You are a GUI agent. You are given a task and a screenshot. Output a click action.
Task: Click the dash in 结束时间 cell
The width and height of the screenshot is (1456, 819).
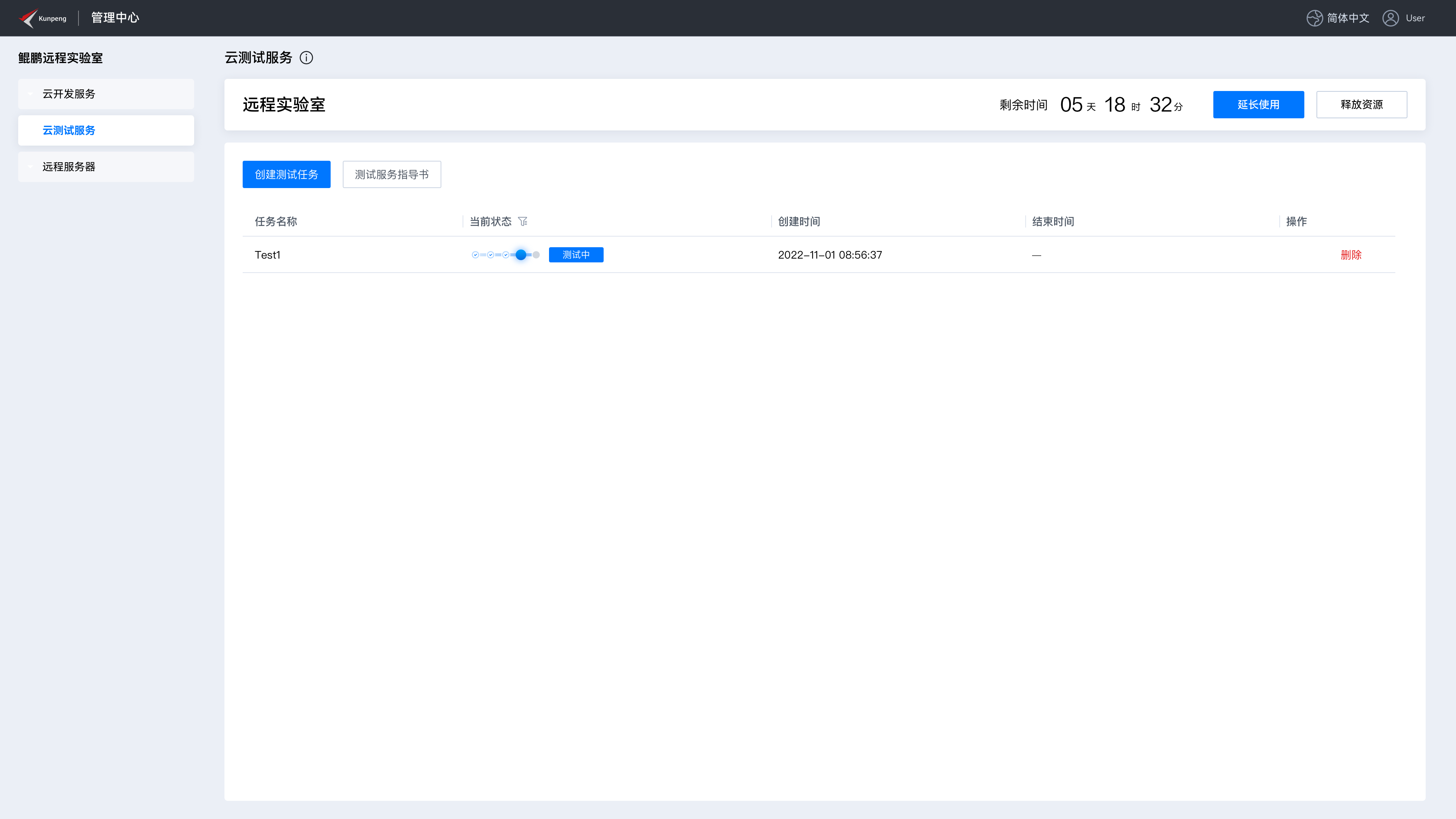1037,256
